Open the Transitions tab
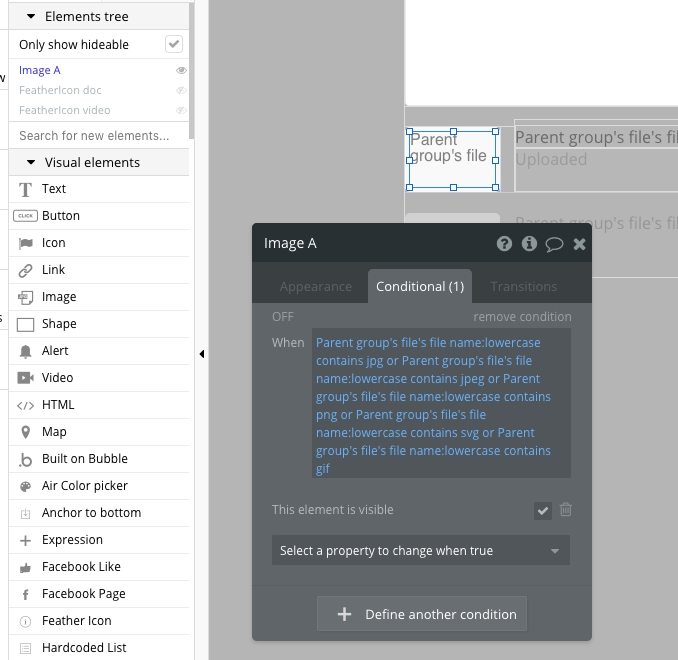Image resolution: width=678 pixels, height=660 pixels. pyautogui.click(x=523, y=286)
